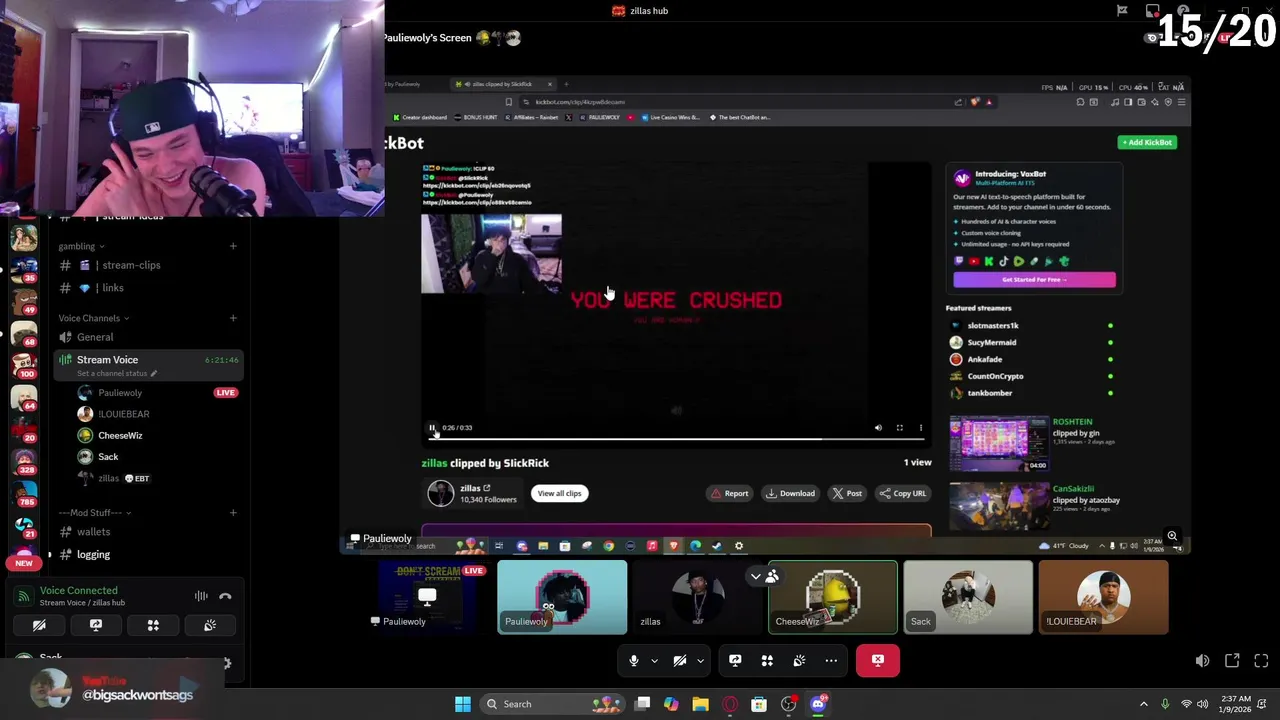Click Copy URL in streamed page
The height and width of the screenshot is (720, 1280).
pos(903,493)
